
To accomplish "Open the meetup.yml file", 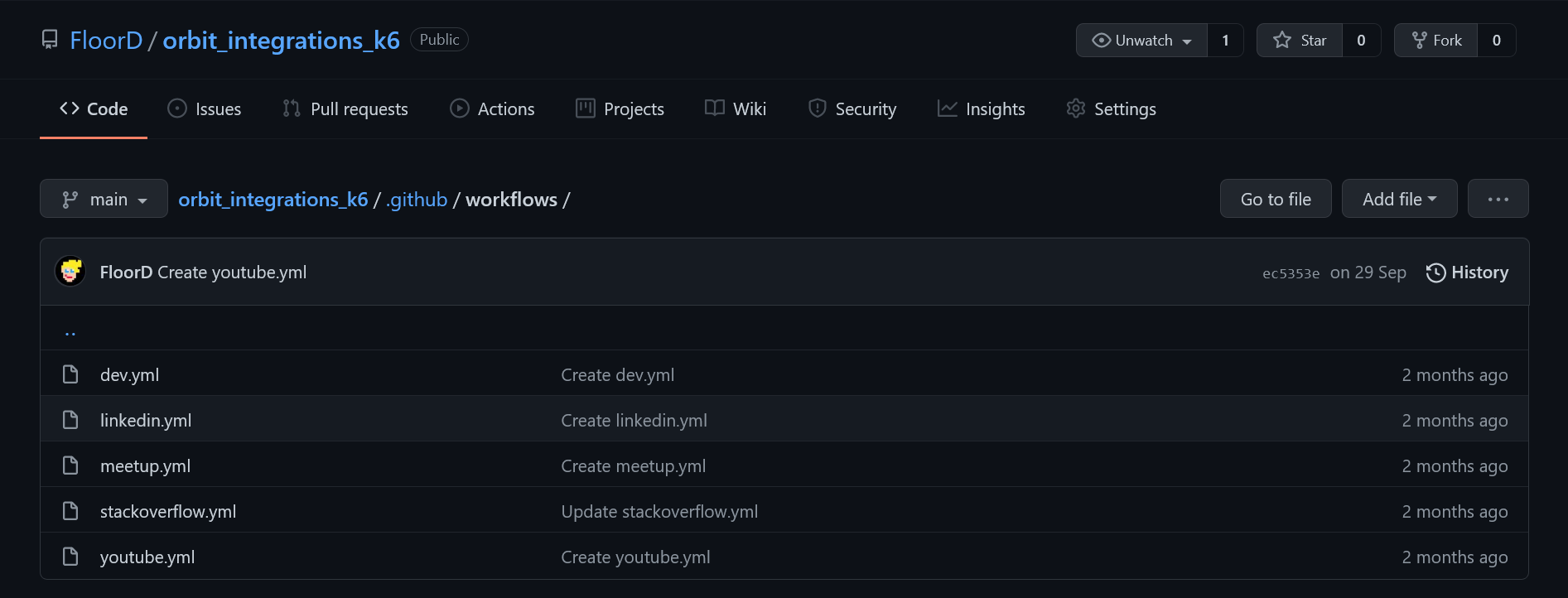I will tap(145, 465).
